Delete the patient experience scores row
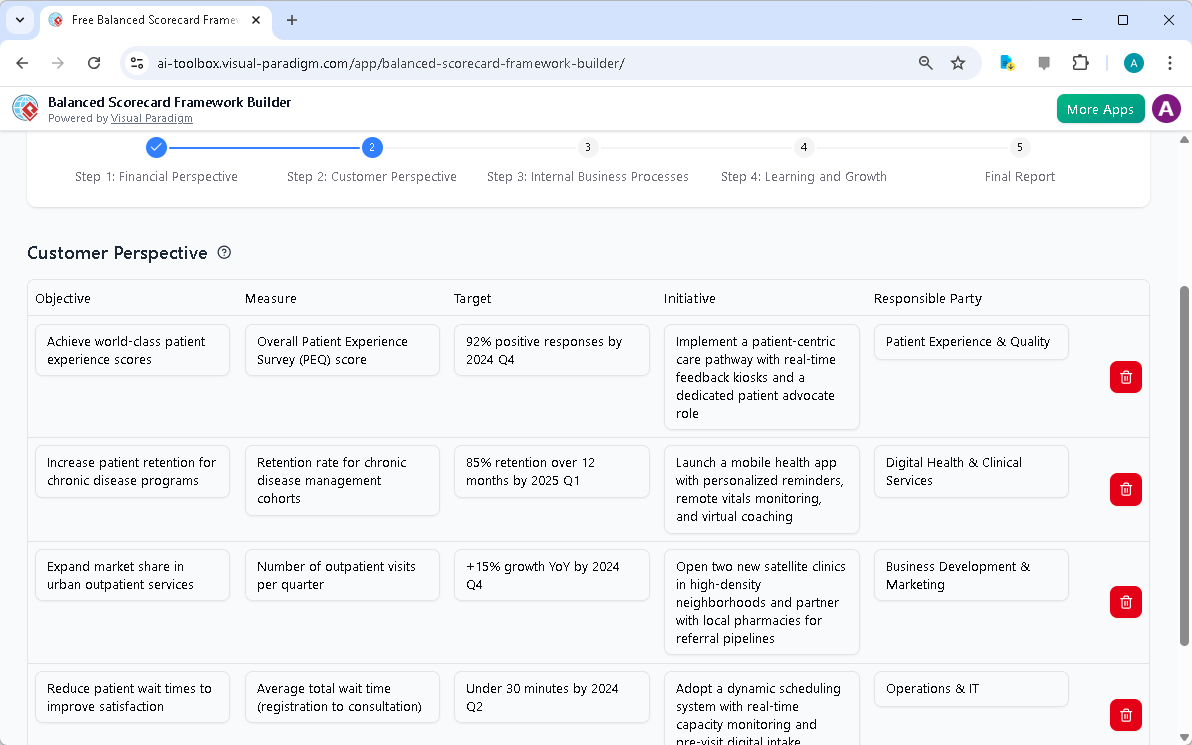 1125,377
